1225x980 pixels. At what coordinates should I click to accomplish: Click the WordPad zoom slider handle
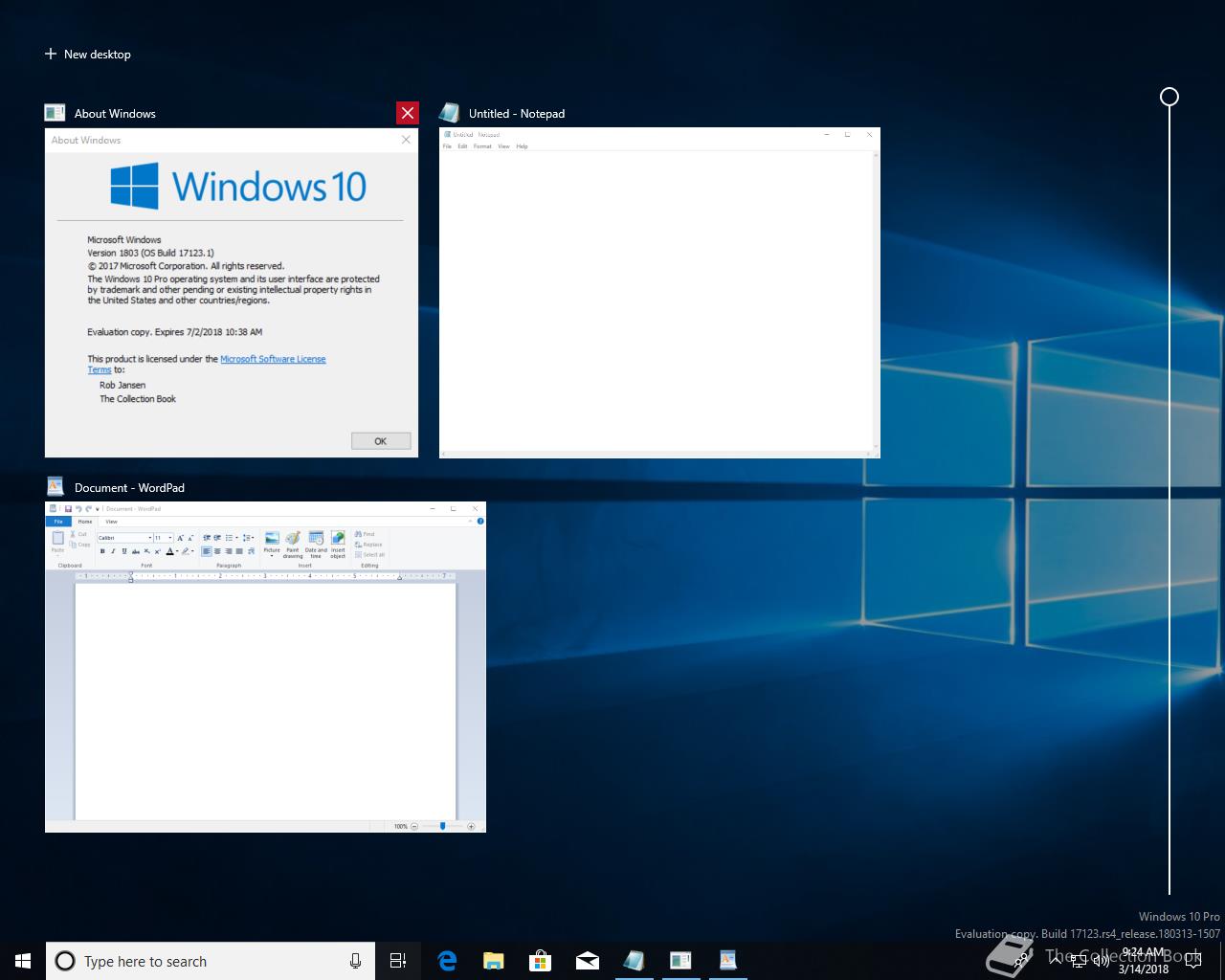442,825
